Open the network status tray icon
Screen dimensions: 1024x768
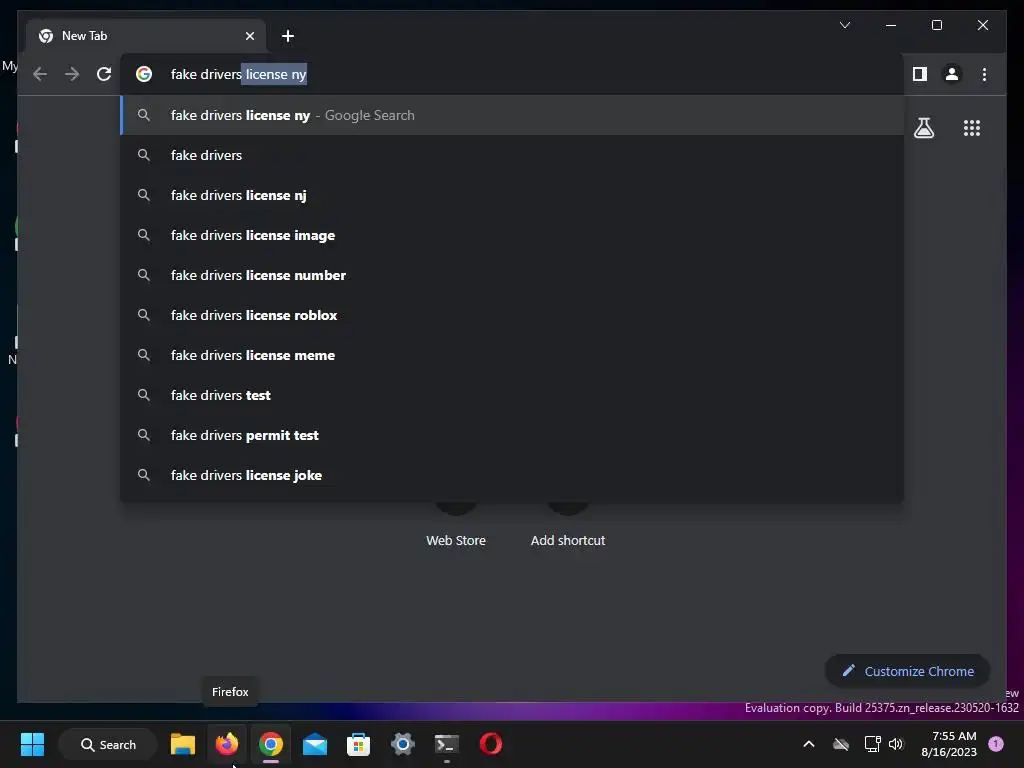click(872, 744)
